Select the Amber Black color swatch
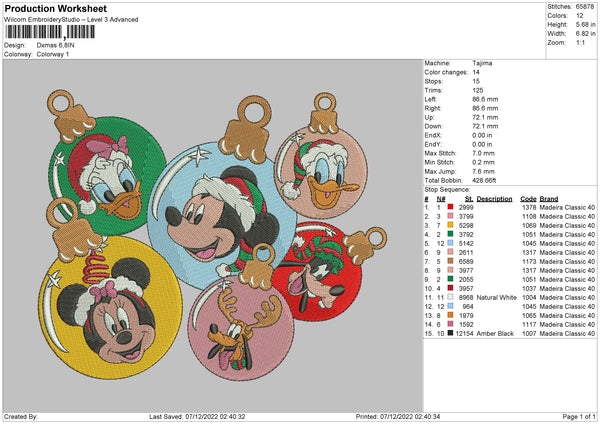Image resolution: width=600 pixels, height=424 pixels. coord(450,333)
